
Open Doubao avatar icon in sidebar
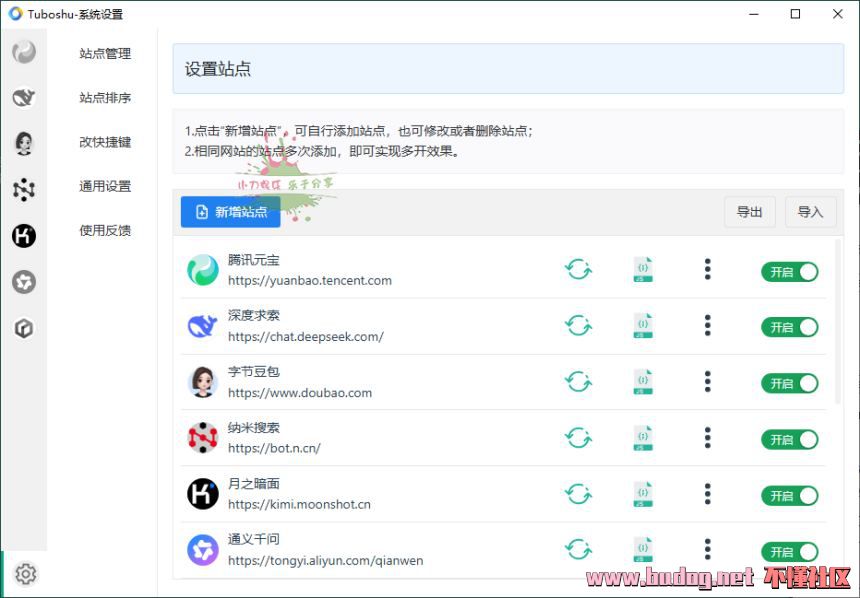[24, 143]
